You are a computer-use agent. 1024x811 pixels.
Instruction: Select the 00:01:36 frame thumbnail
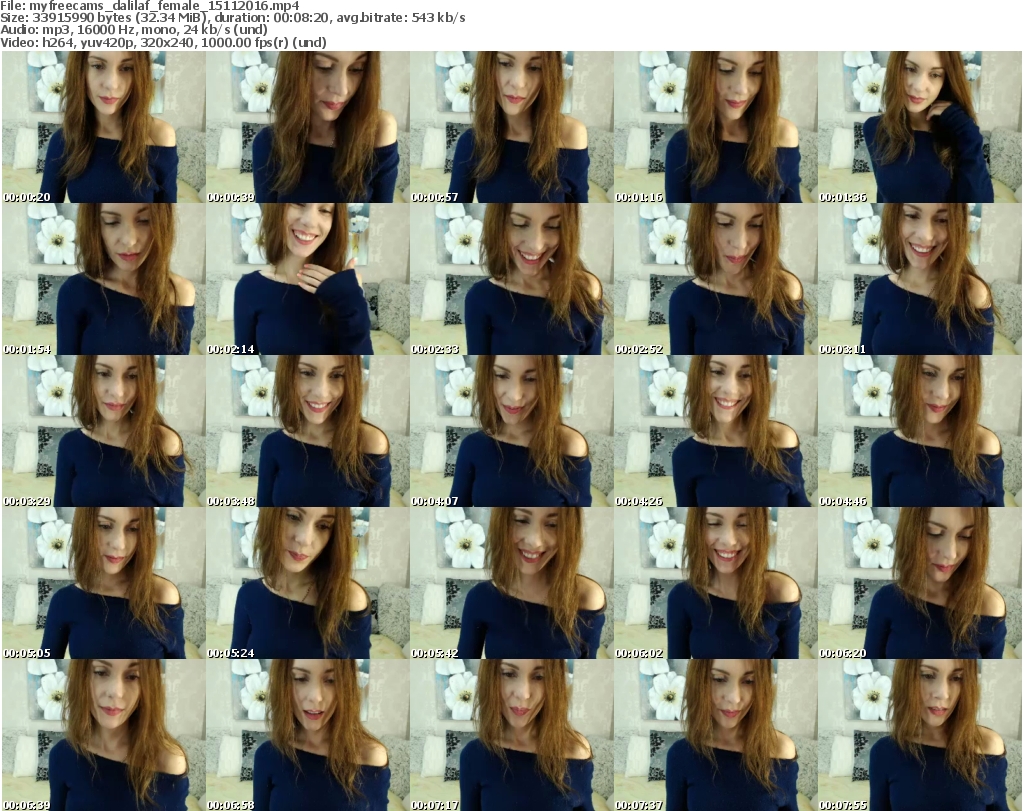click(x=919, y=127)
